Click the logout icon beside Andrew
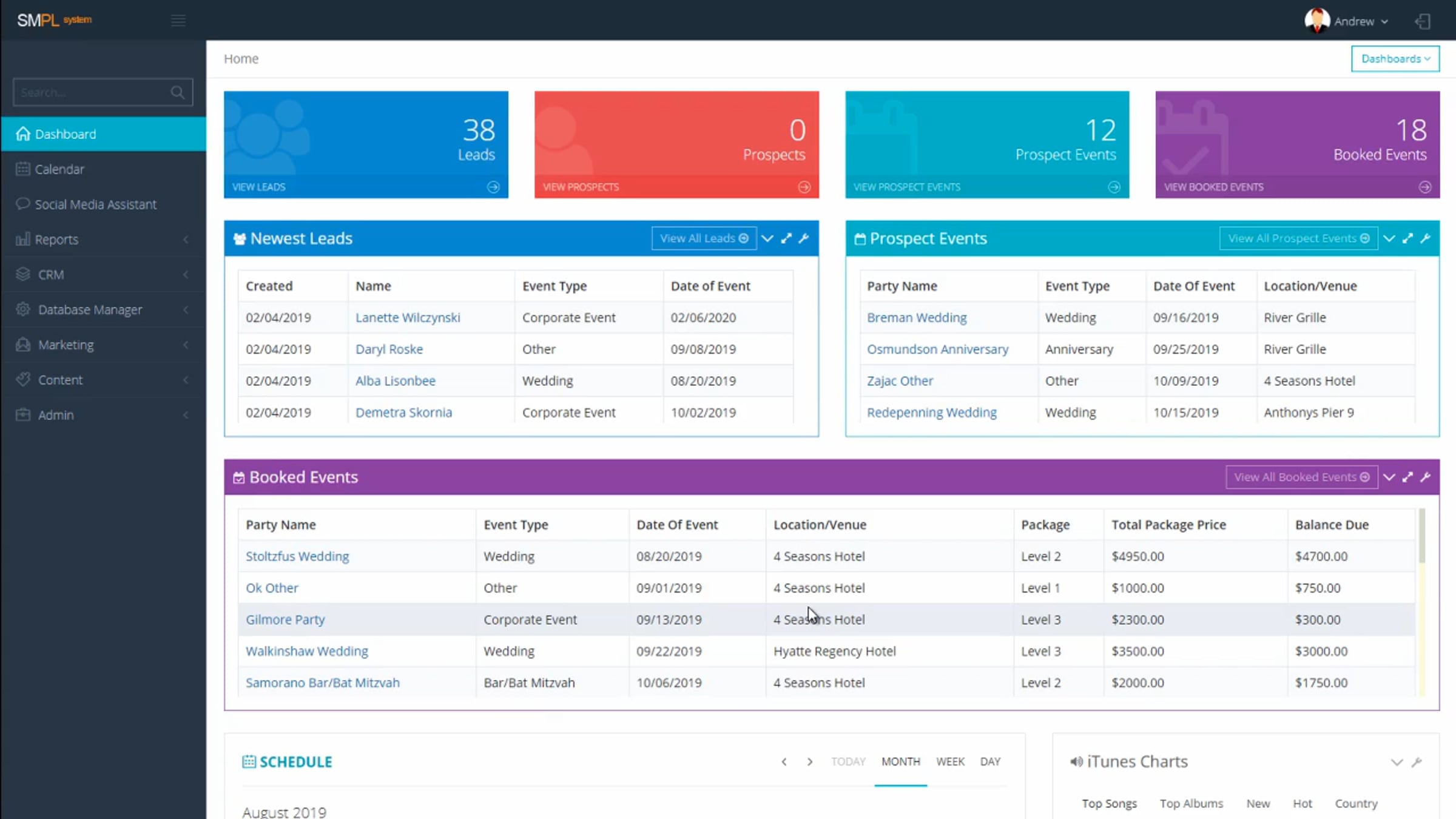Viewport: 1456px width, 819px height. (x=1423, y=21)
